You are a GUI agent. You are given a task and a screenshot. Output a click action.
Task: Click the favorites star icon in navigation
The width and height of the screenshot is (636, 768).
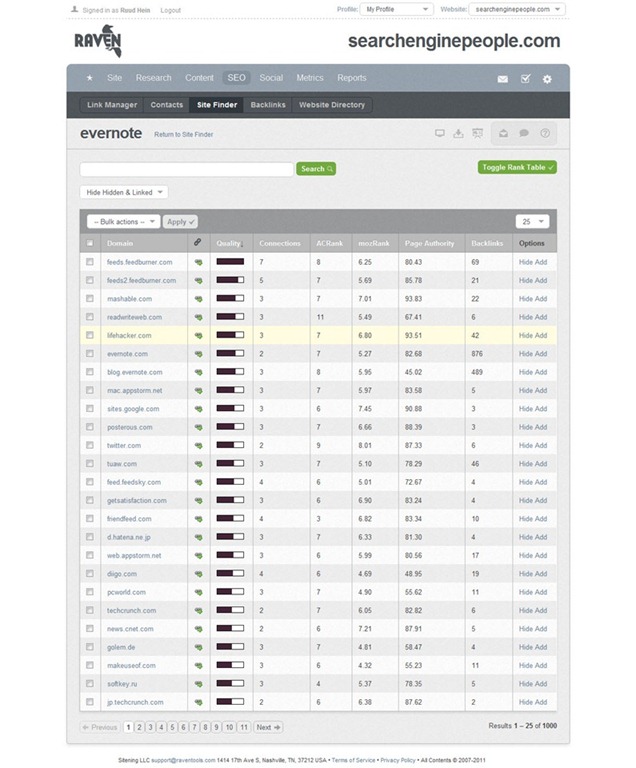[90, 78]
